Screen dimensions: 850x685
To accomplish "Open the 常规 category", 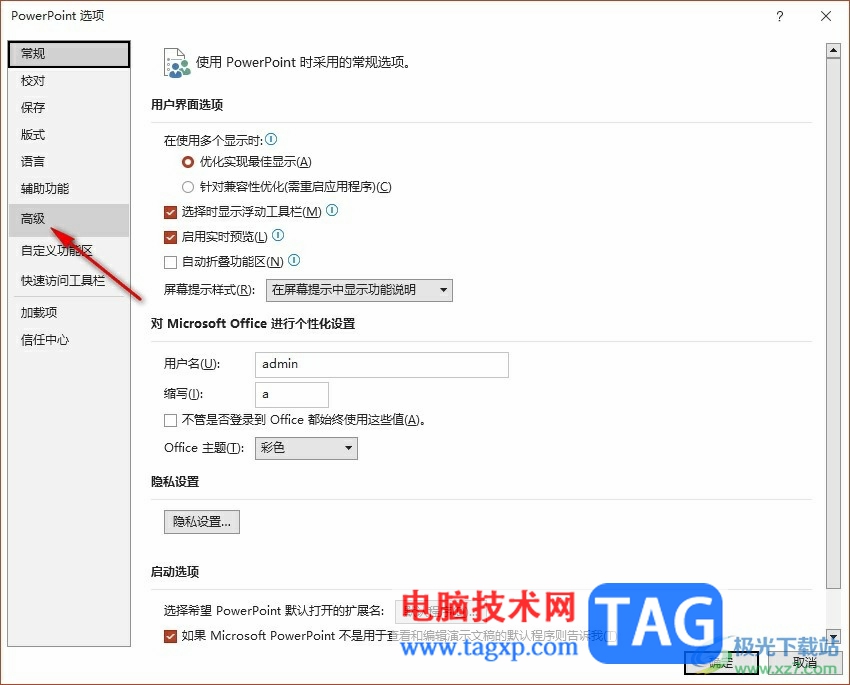I will pyautogui.click(x=69, y=54).
